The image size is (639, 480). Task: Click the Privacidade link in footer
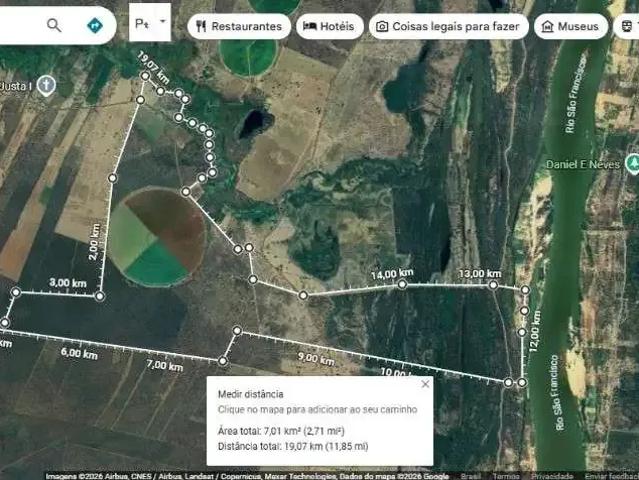pos(552,476)
